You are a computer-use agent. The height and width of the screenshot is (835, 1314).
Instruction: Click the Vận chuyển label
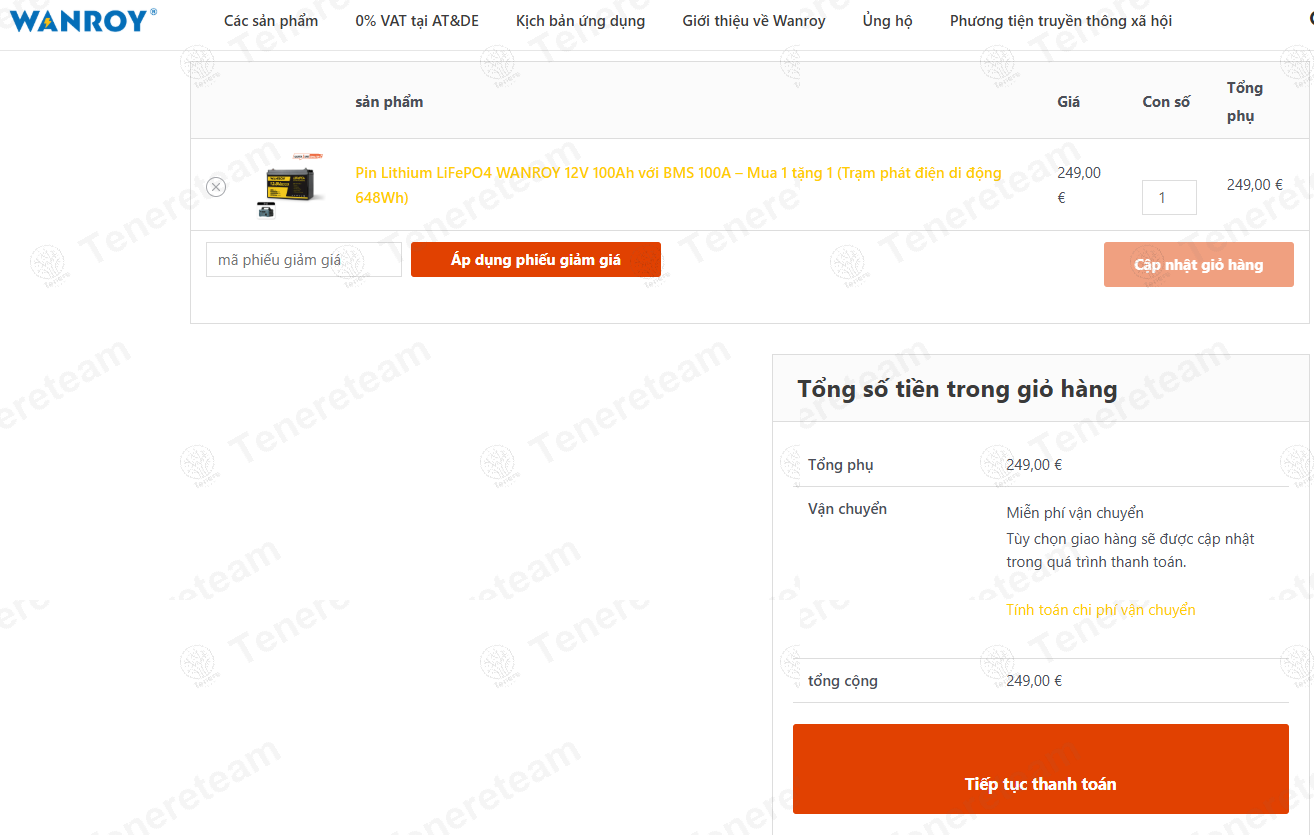(x=847, y=509)
